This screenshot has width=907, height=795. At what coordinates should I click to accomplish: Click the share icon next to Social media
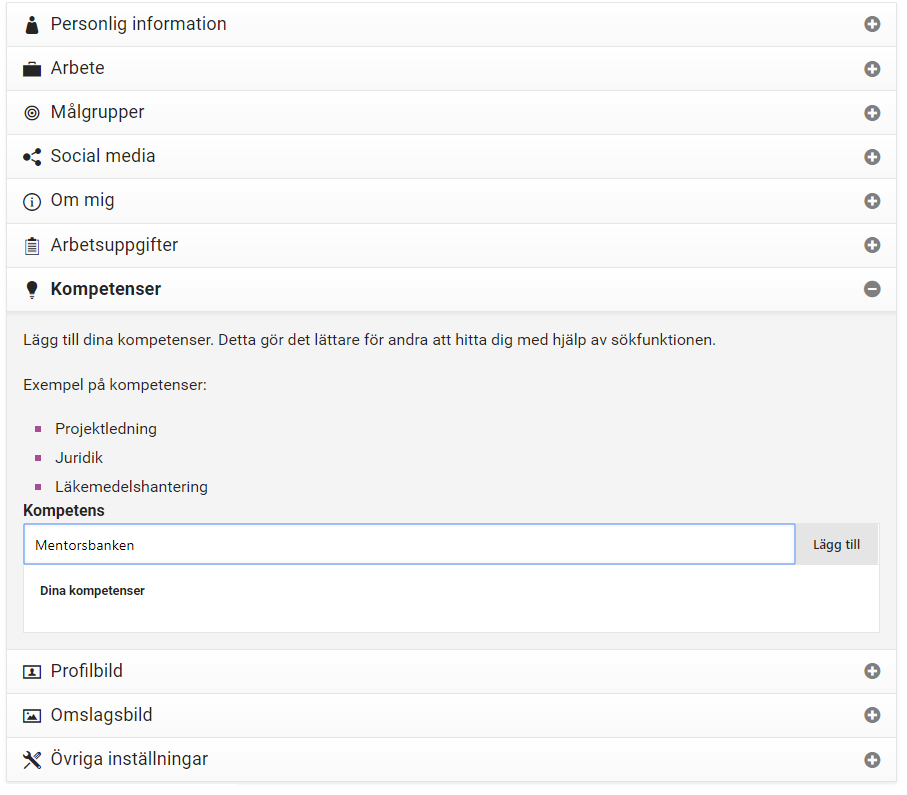32,157
